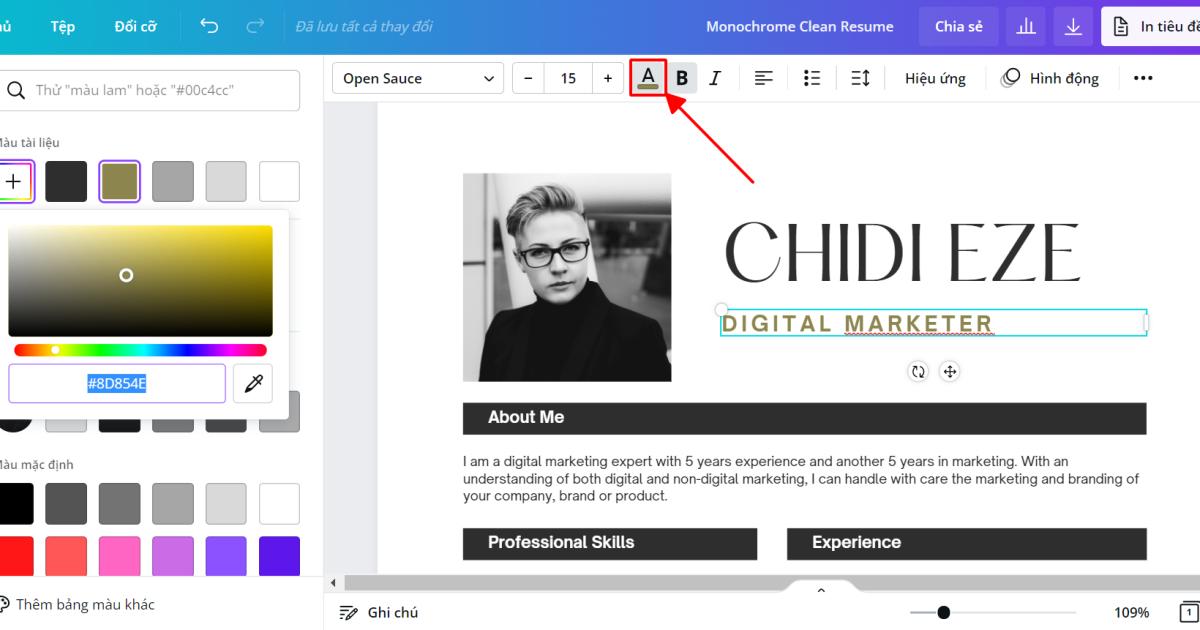Click the In tiêu đề print button
This screenshot has width=1200, height=630.
[1151, 27]
